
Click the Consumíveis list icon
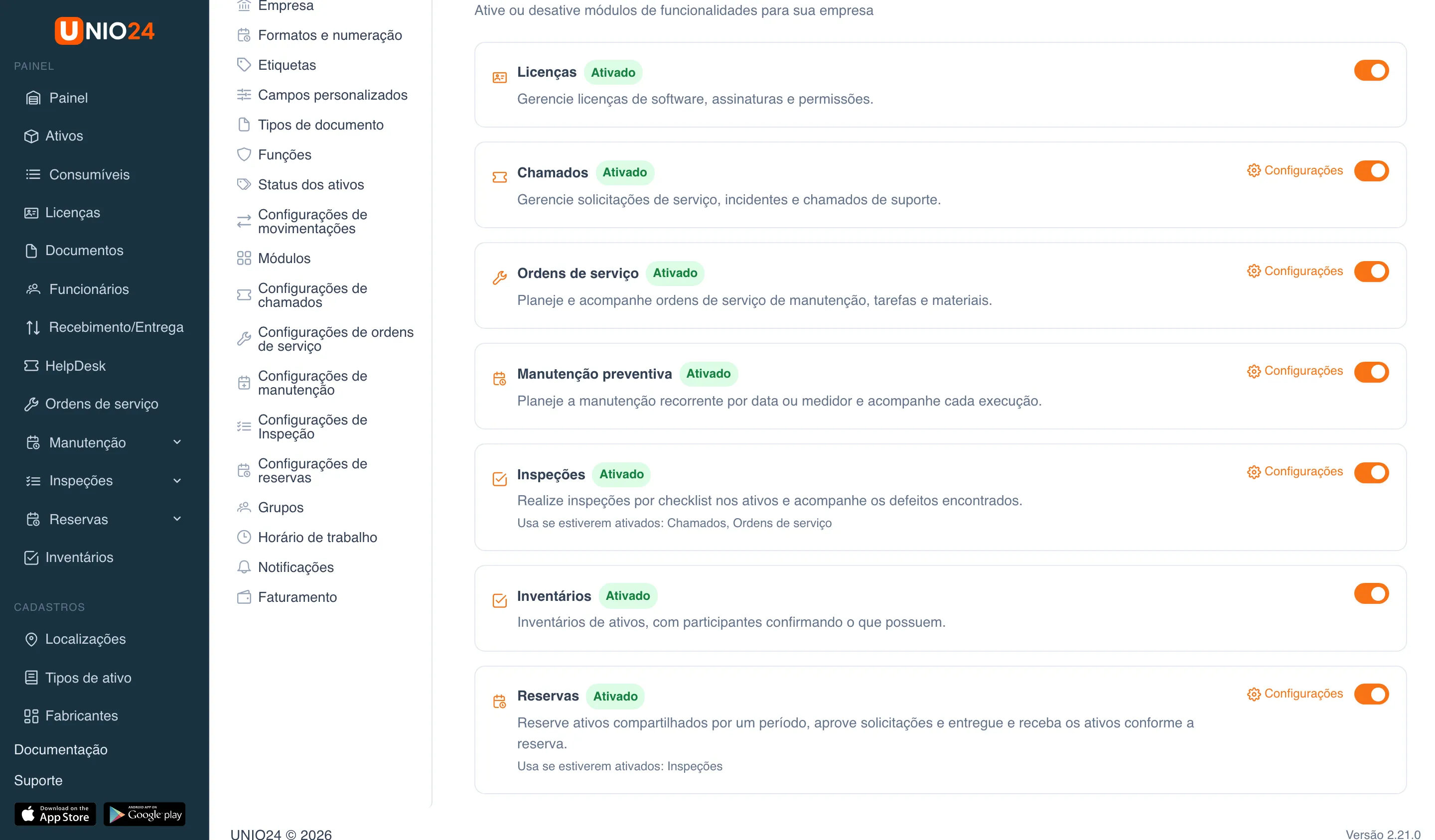[x=33, y=174]
